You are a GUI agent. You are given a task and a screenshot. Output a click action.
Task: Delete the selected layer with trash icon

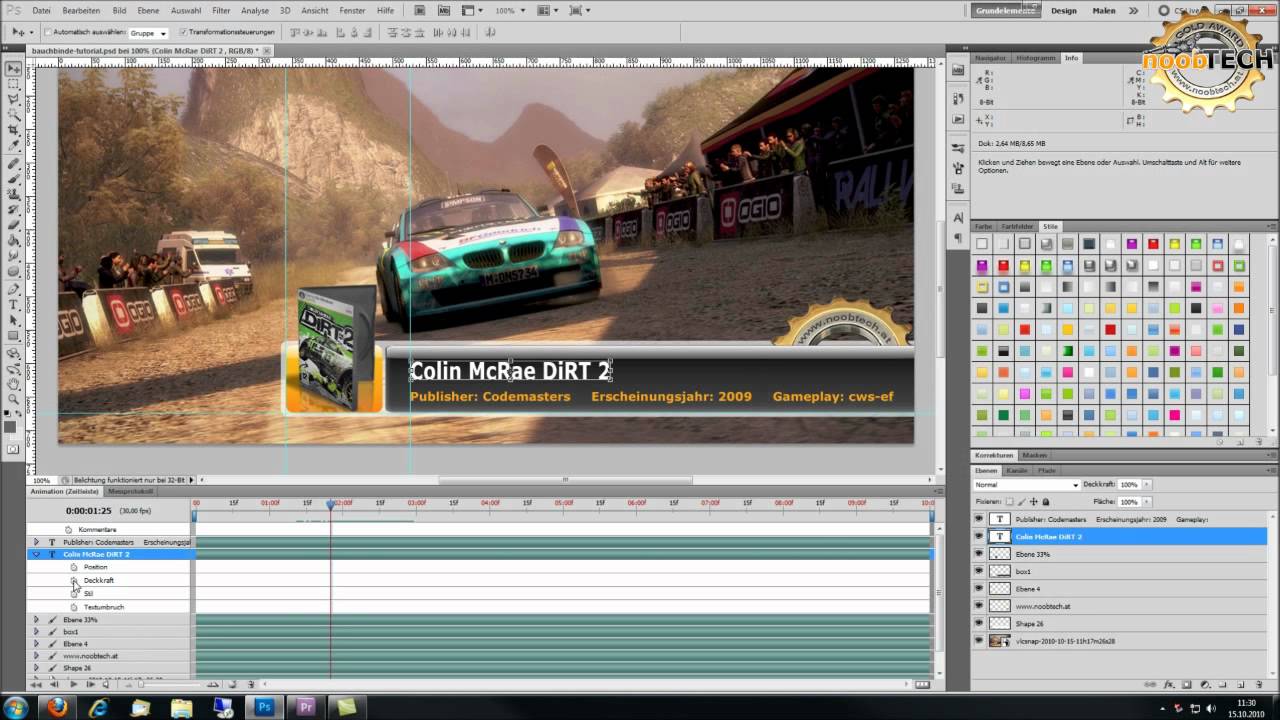pos(1259,684)
